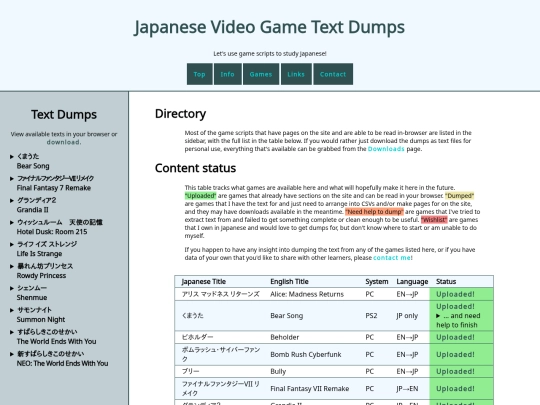Open the Links navigation button
The height and width of the screenshot is (405, 540).
(296, 74)
